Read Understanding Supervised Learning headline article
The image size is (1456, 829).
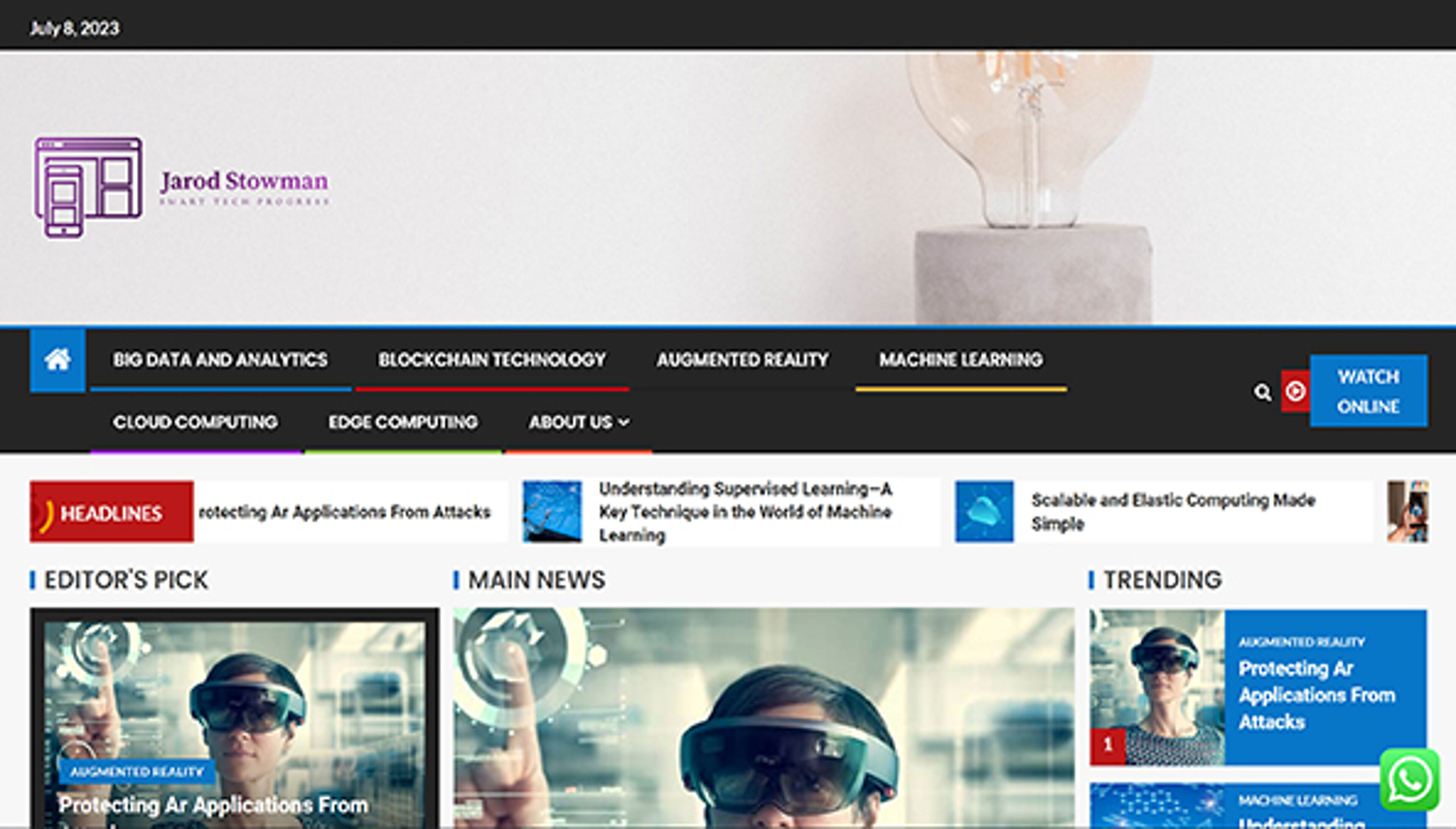[x=745, y=511]
